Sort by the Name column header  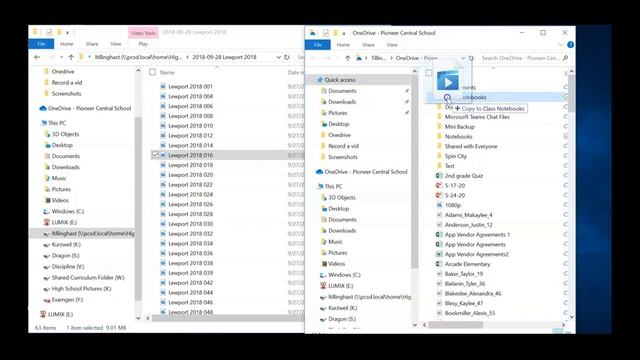point(167,72)
